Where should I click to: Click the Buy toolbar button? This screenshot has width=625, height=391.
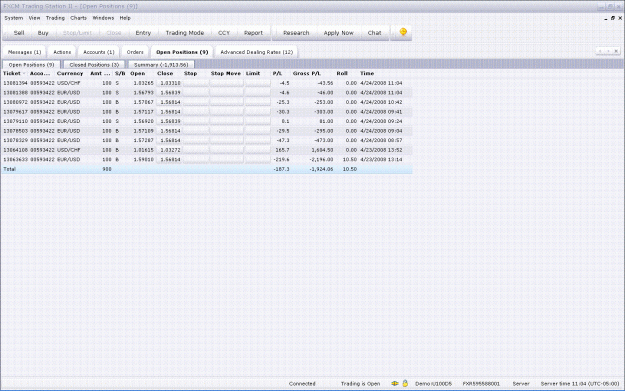(43, 33)
